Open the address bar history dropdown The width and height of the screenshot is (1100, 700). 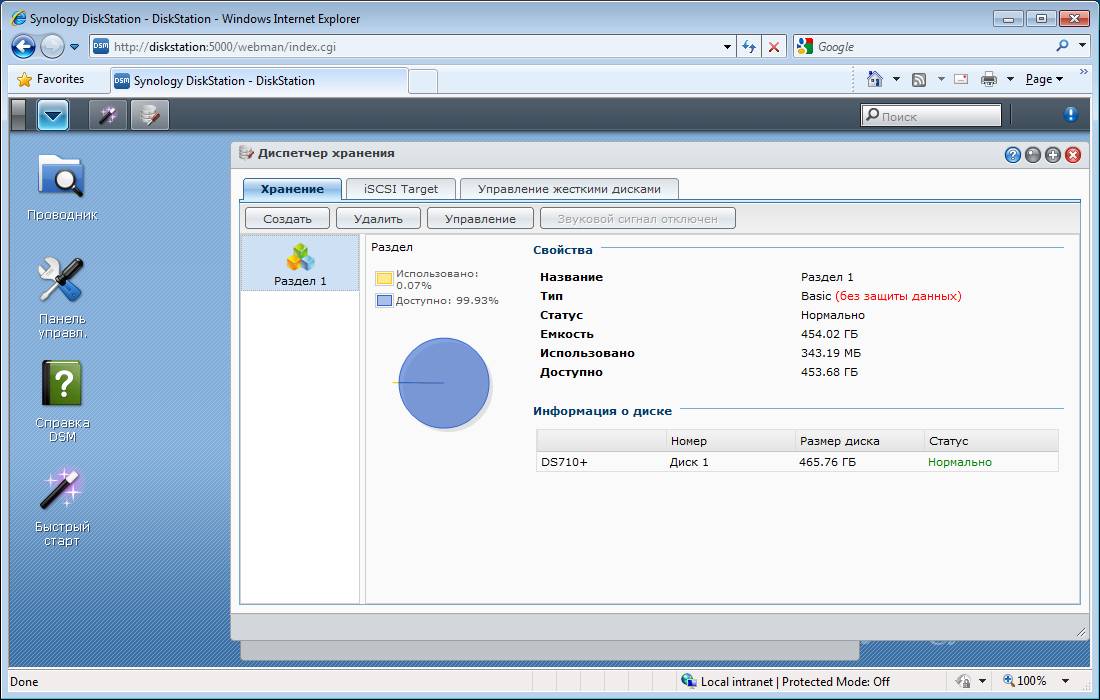(x=727, y=47)
